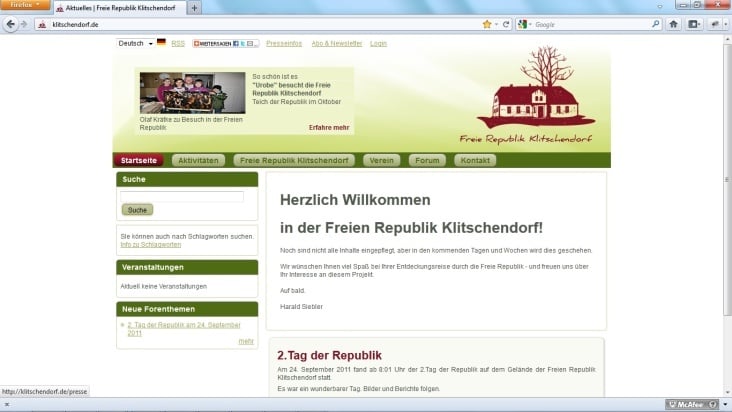The height and width of the screenshot is (412, 732).
Task: Click the Herzlich Willkommen heading
Action: coord(355,200)
